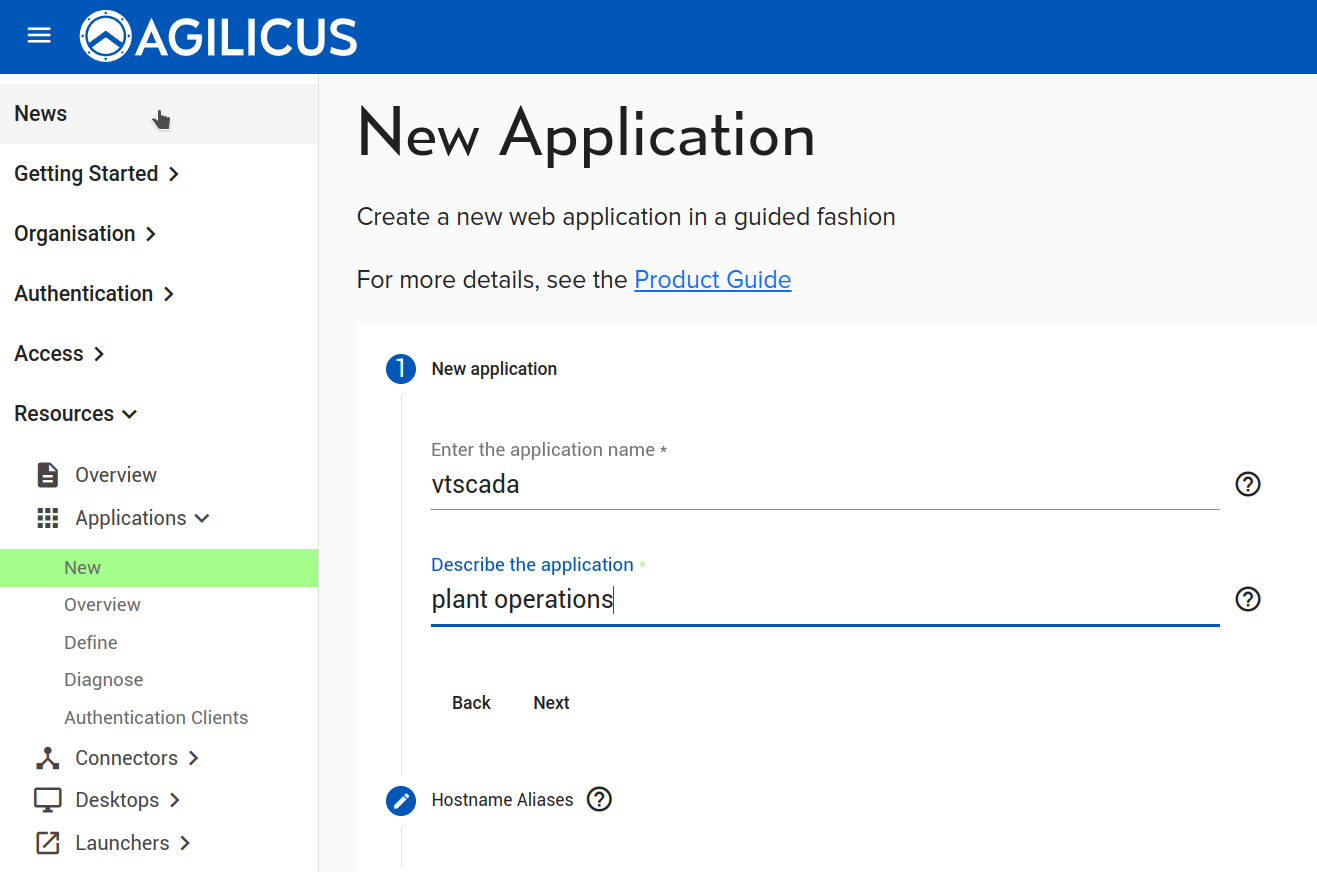Image resolution: width=1317 pixels, height=872 pixels.
Task: Expand the Getting Started section
Action: click(96, 174)
